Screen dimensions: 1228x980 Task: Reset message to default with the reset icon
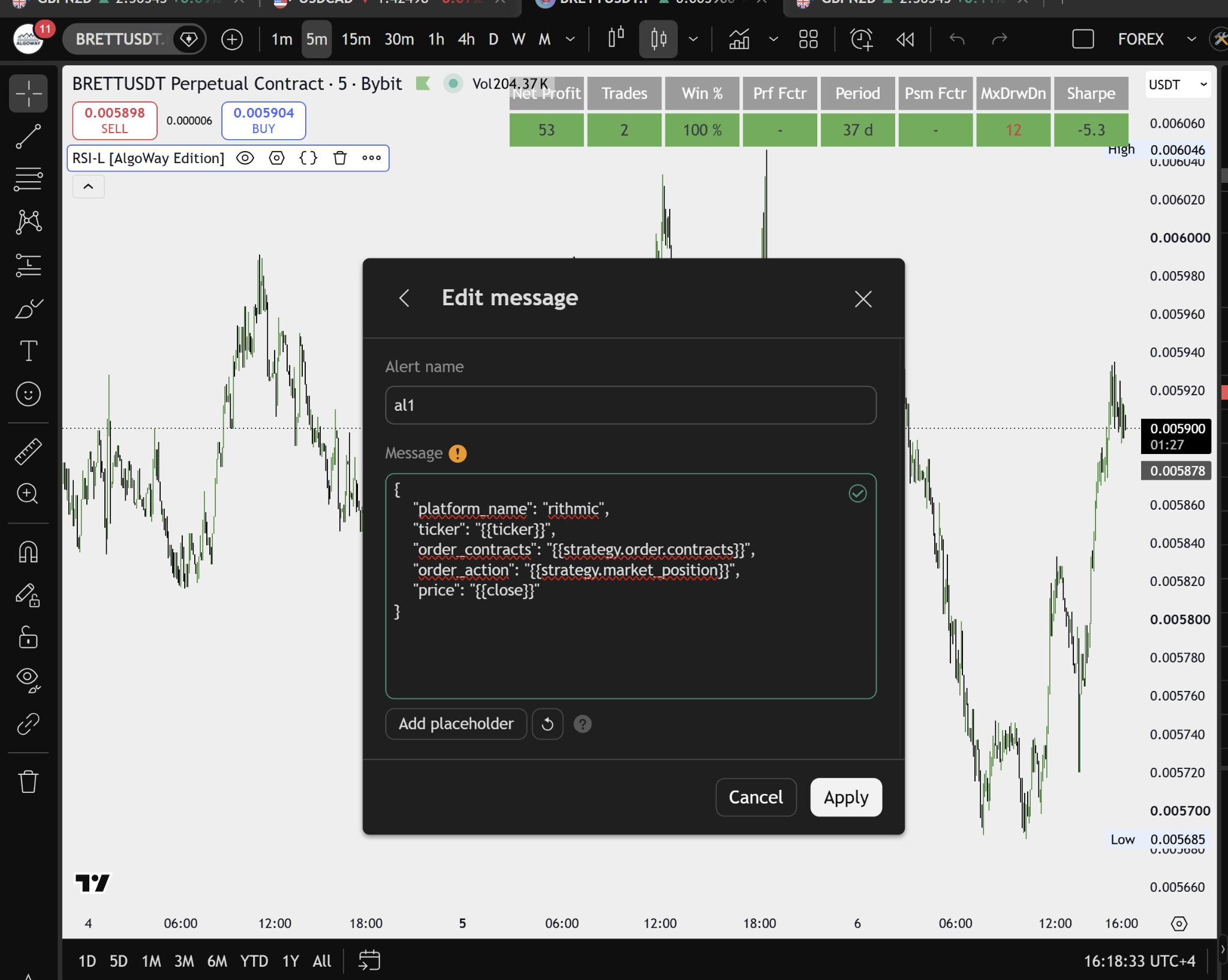pos(547,724)
